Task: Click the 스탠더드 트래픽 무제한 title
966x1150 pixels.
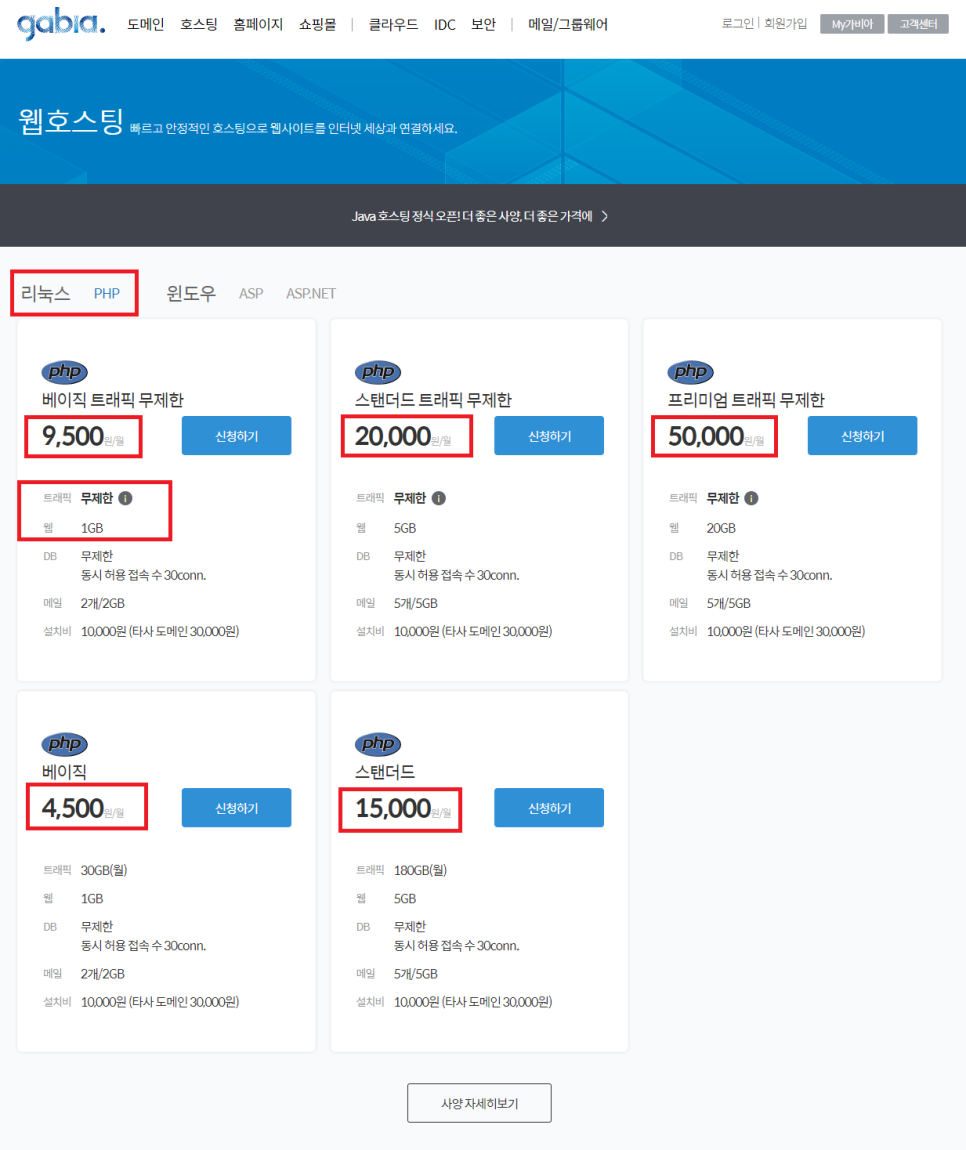Action: point(433,400)
